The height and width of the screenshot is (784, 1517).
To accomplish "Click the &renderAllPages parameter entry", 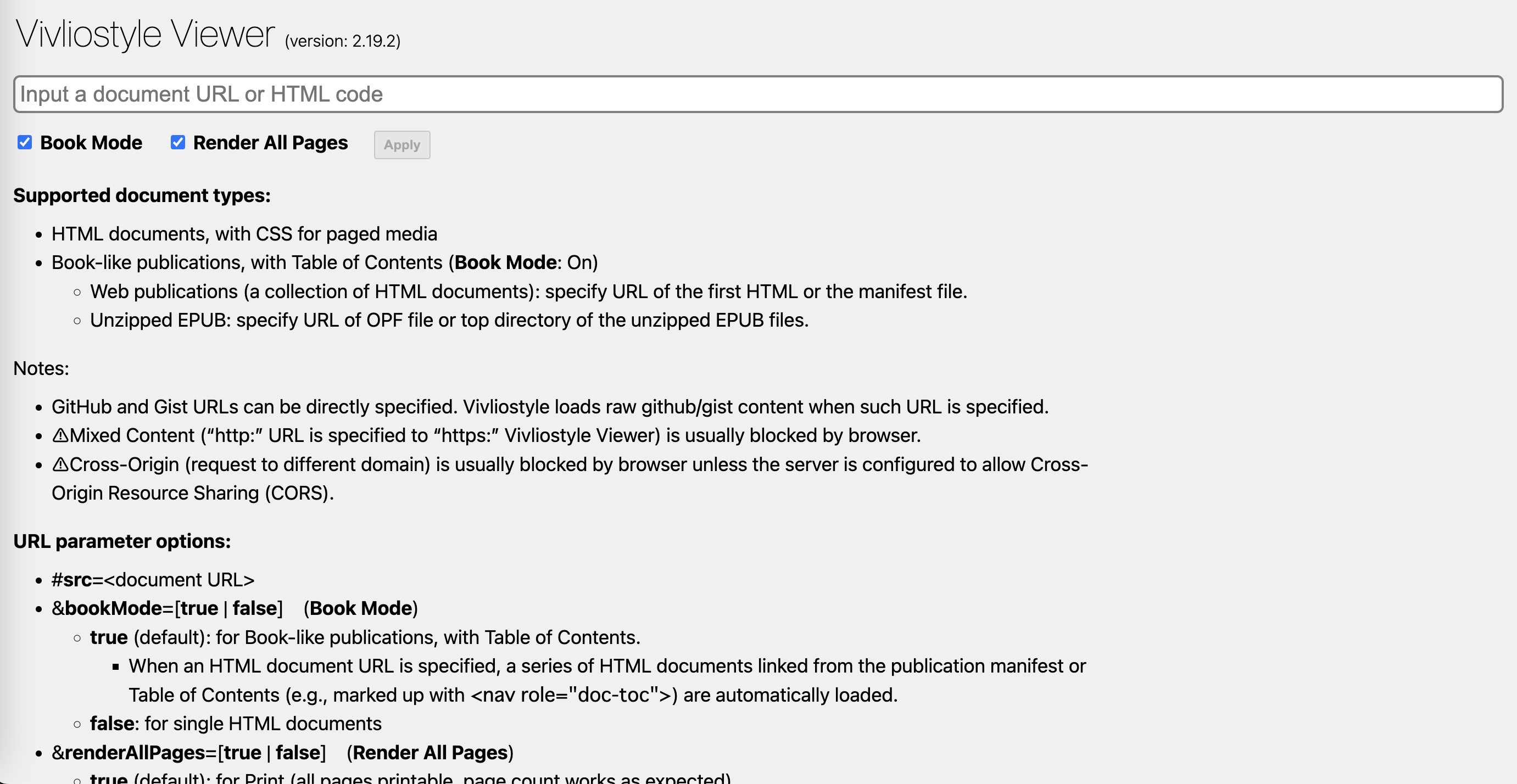I will (x=188, y=752).
